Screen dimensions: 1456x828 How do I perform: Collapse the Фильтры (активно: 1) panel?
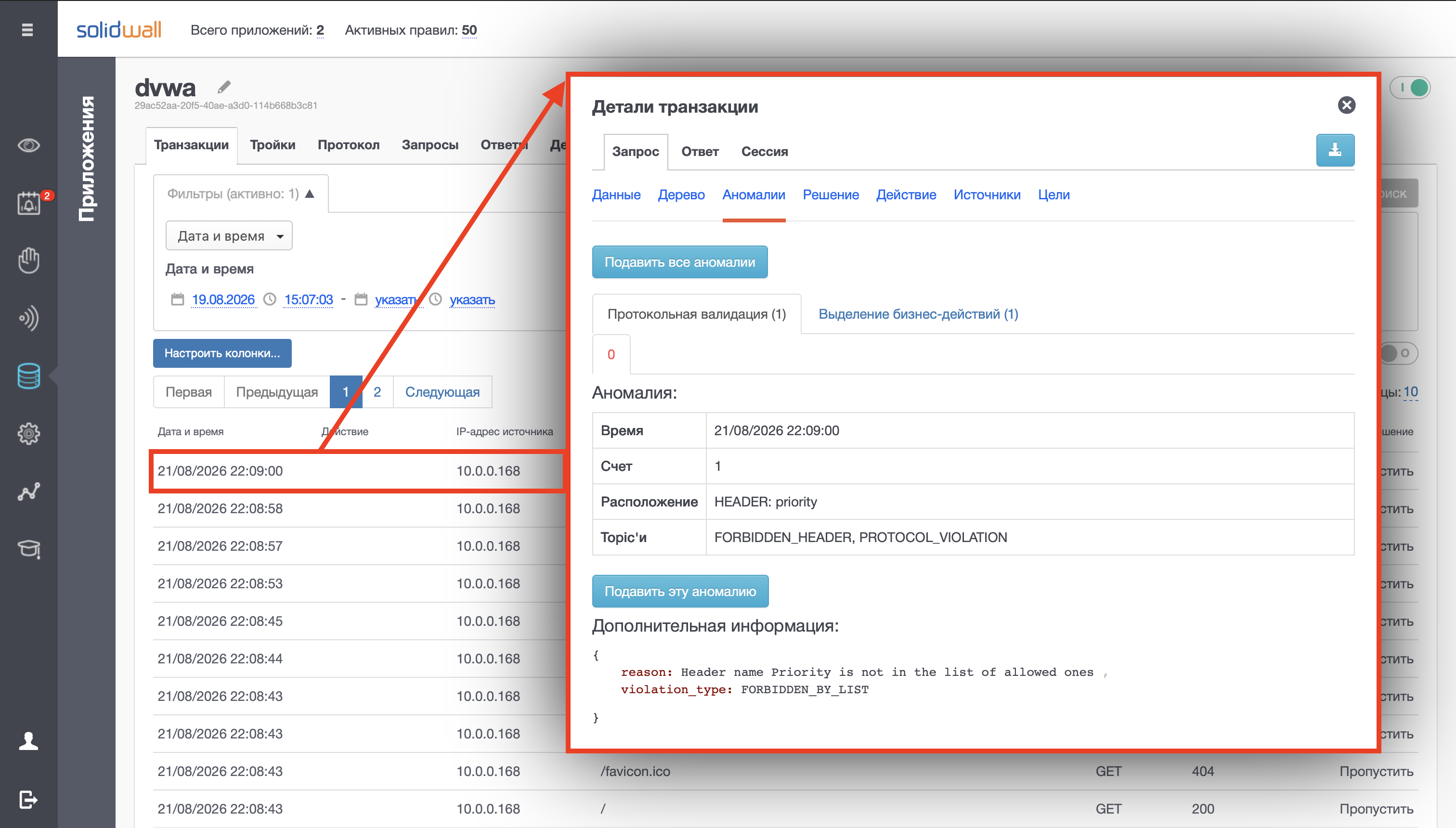(x=241, y=194)
